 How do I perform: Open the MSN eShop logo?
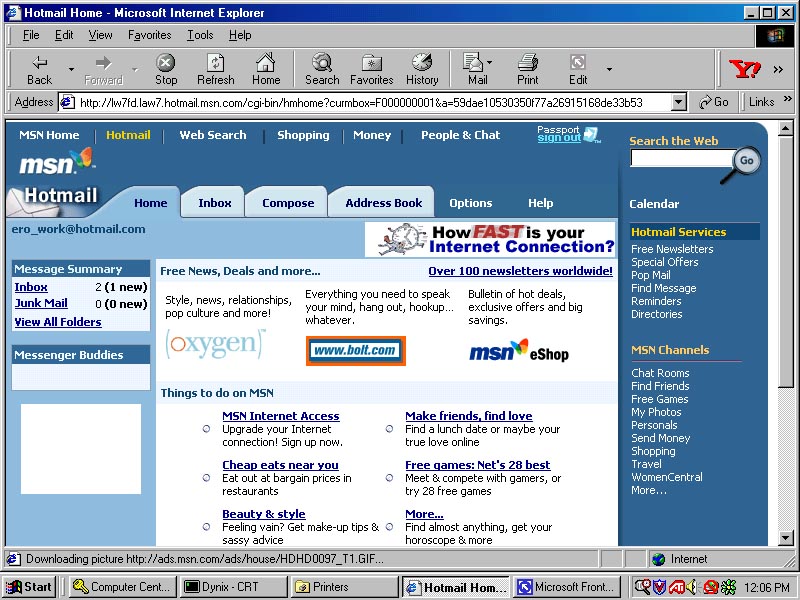coord(519,351)
